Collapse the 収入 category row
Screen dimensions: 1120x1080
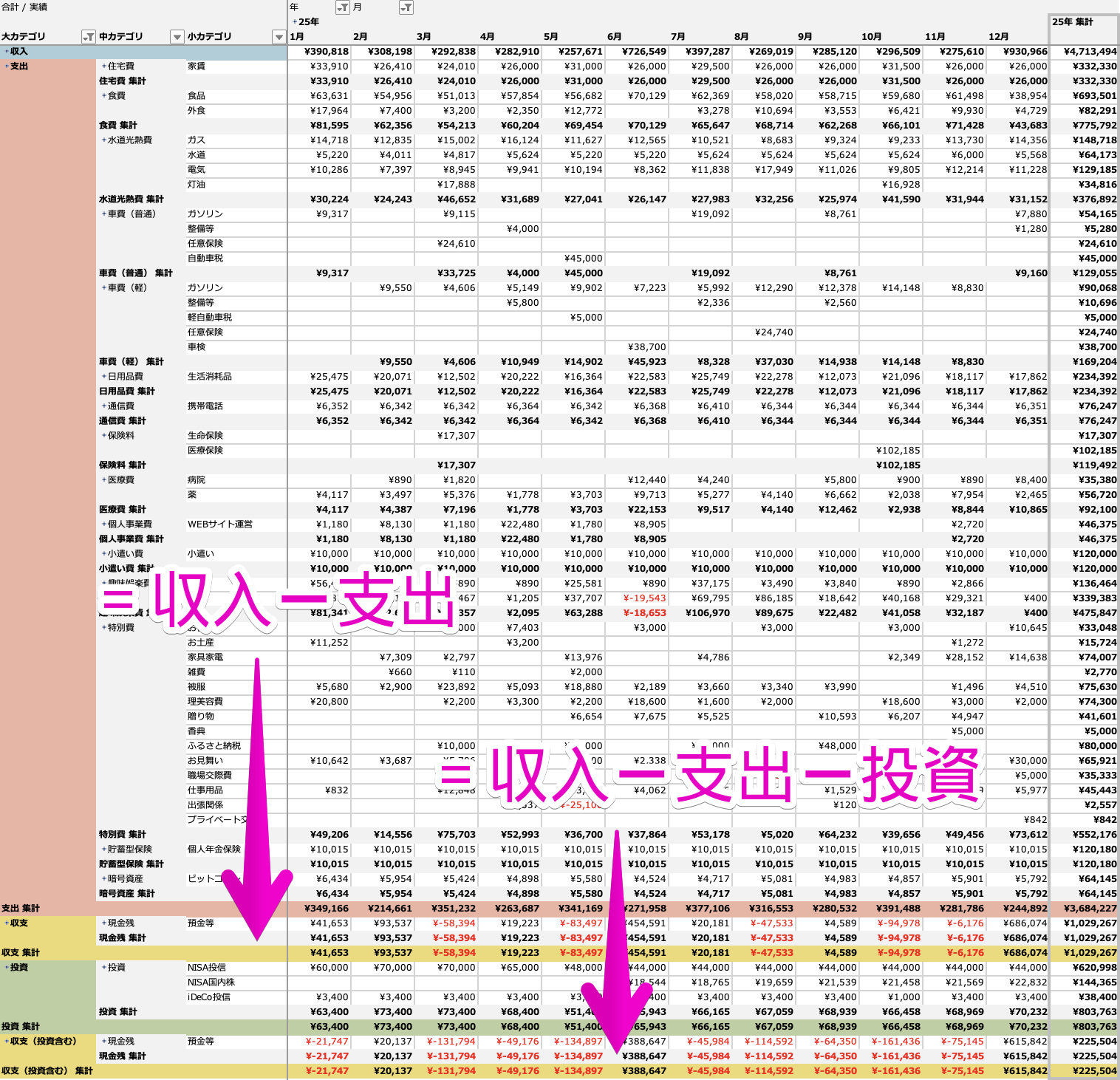[x=7, y=52]
